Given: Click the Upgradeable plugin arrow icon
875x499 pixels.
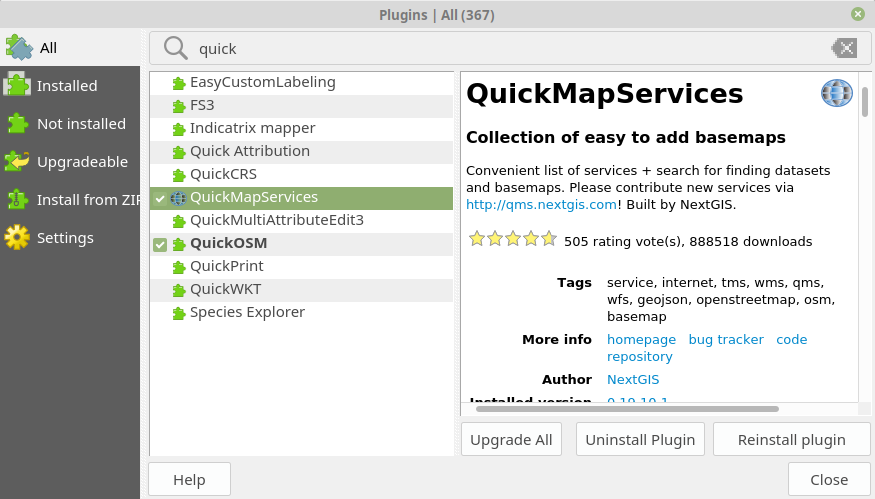Looking at the screenshot, I should tap(17, 161).
